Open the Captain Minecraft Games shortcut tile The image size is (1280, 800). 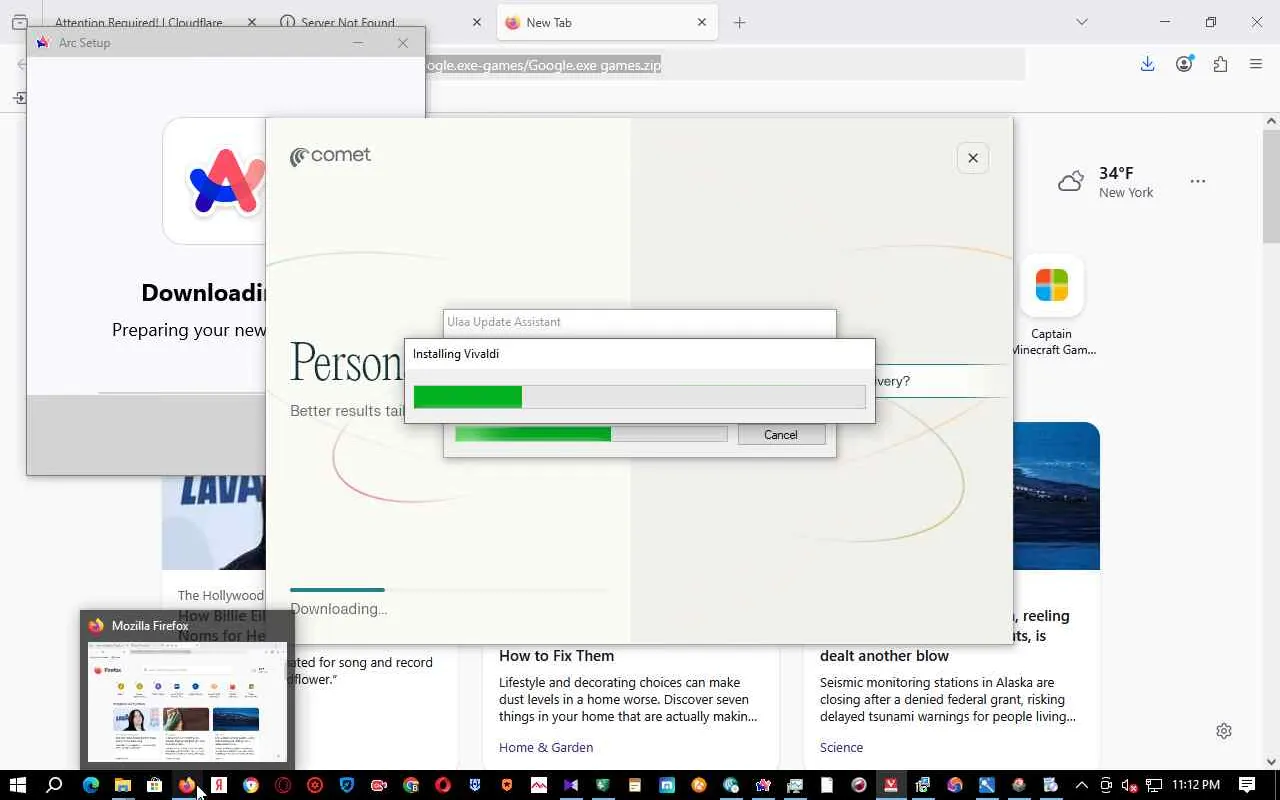click(x=1052, y=306)
